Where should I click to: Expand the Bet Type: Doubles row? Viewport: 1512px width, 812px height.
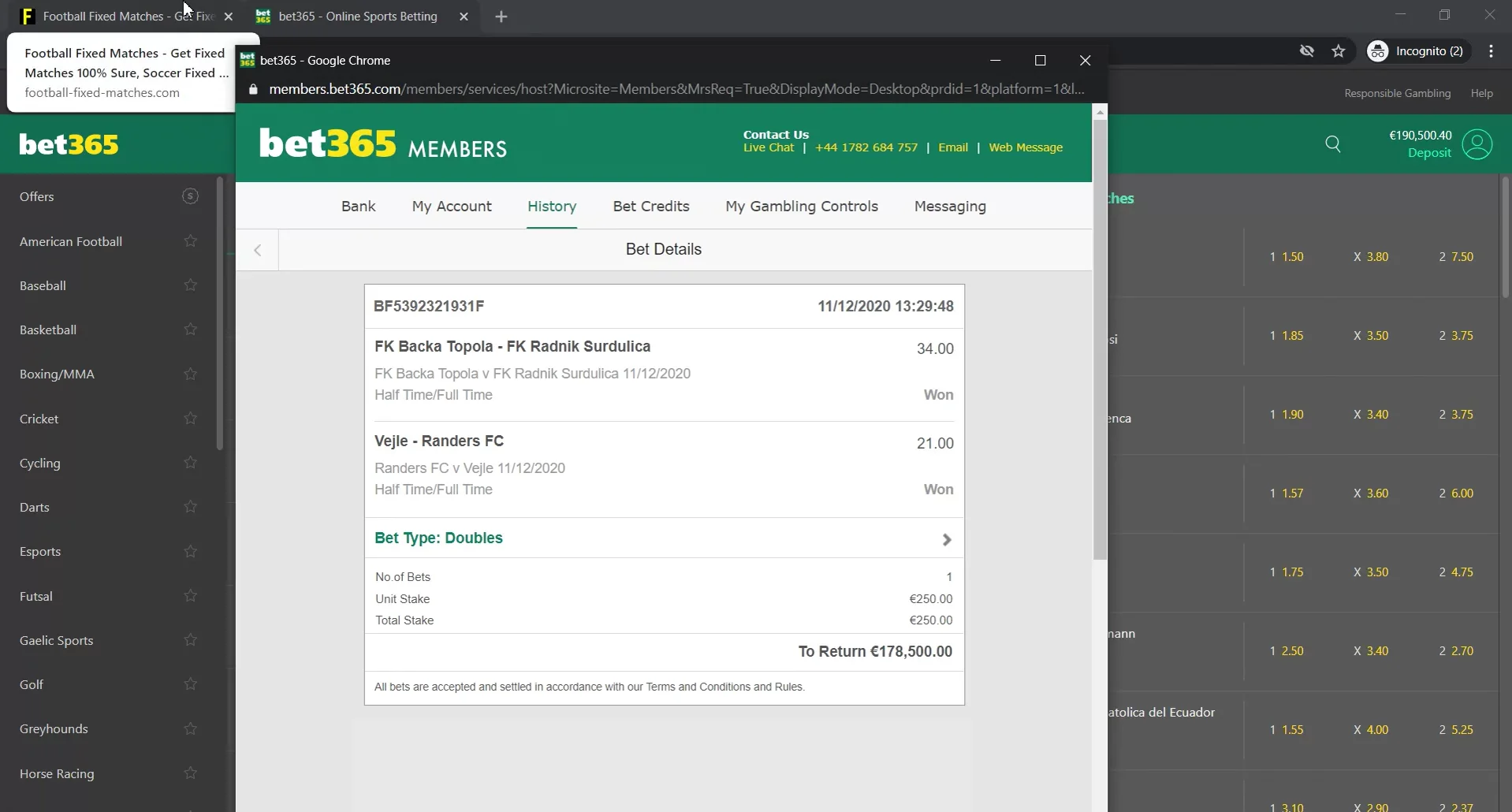pyautogui.click(x=665, y=538)
